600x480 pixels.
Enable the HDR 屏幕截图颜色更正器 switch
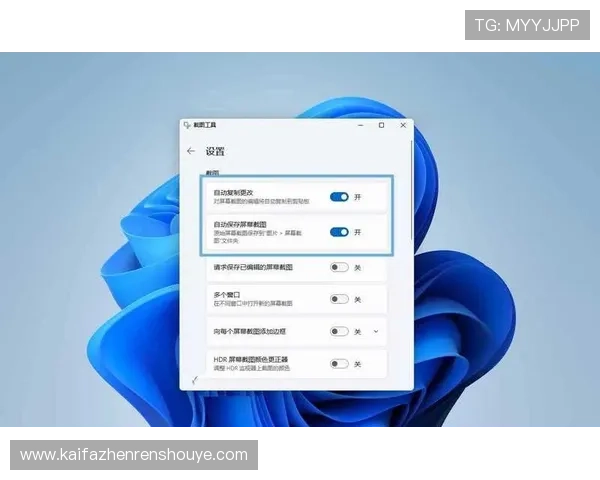[x=339, y=364]
